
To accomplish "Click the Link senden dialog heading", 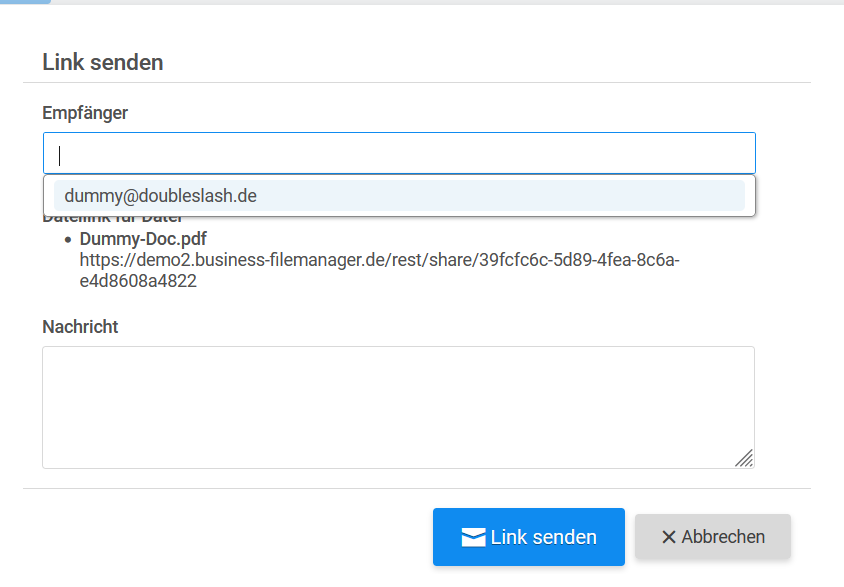I will point(103,62).
